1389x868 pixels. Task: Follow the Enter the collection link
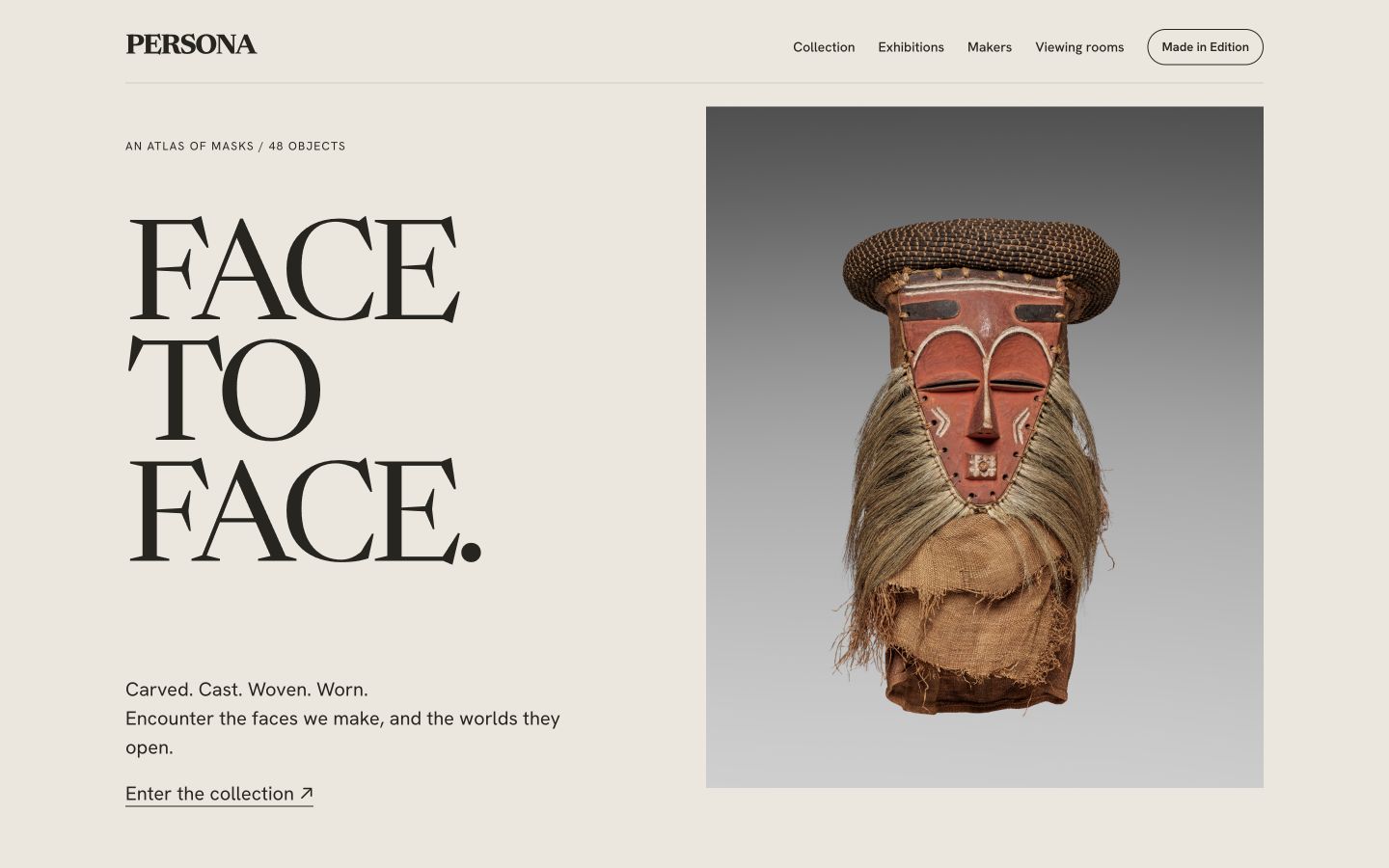(x=219, y=794)
